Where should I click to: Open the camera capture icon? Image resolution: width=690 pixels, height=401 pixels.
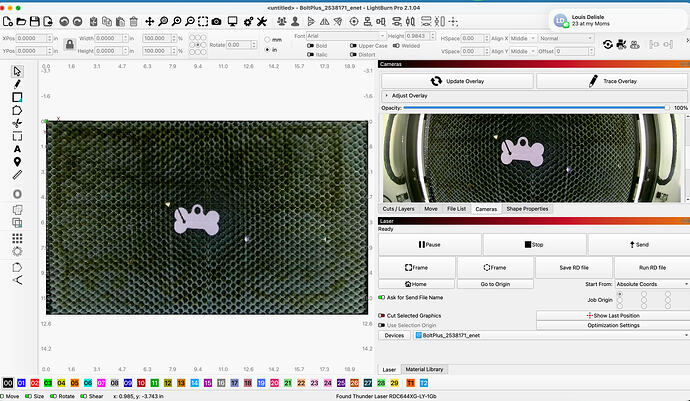pyautogui.click(x=217, y=22)
